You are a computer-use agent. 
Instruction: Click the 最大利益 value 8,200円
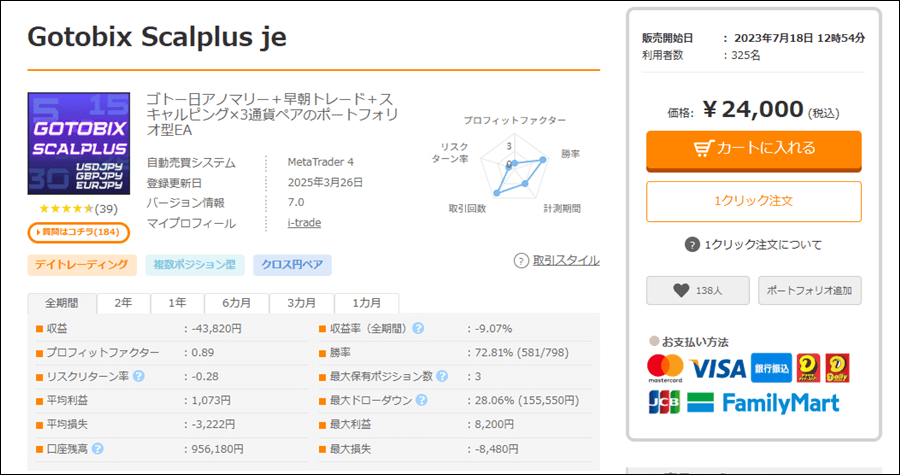click(494, 425)
